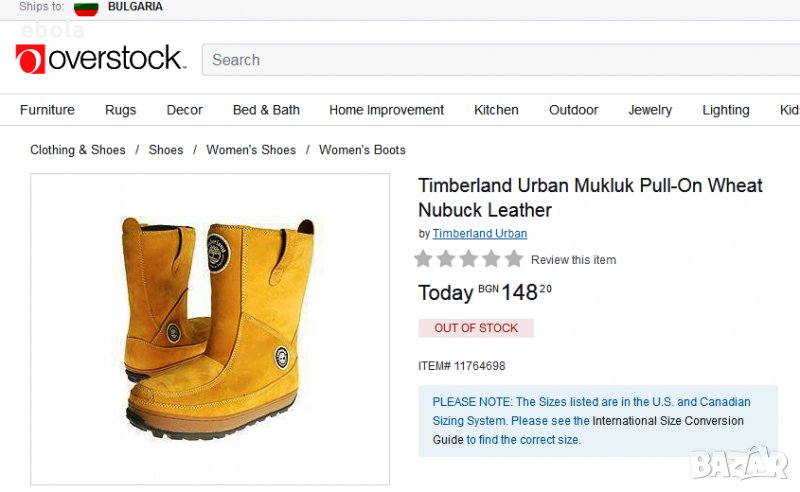The height and width of the screenshot is (492, 800).
Task: Select the Jewelry menu item
Action: point(650,110)
